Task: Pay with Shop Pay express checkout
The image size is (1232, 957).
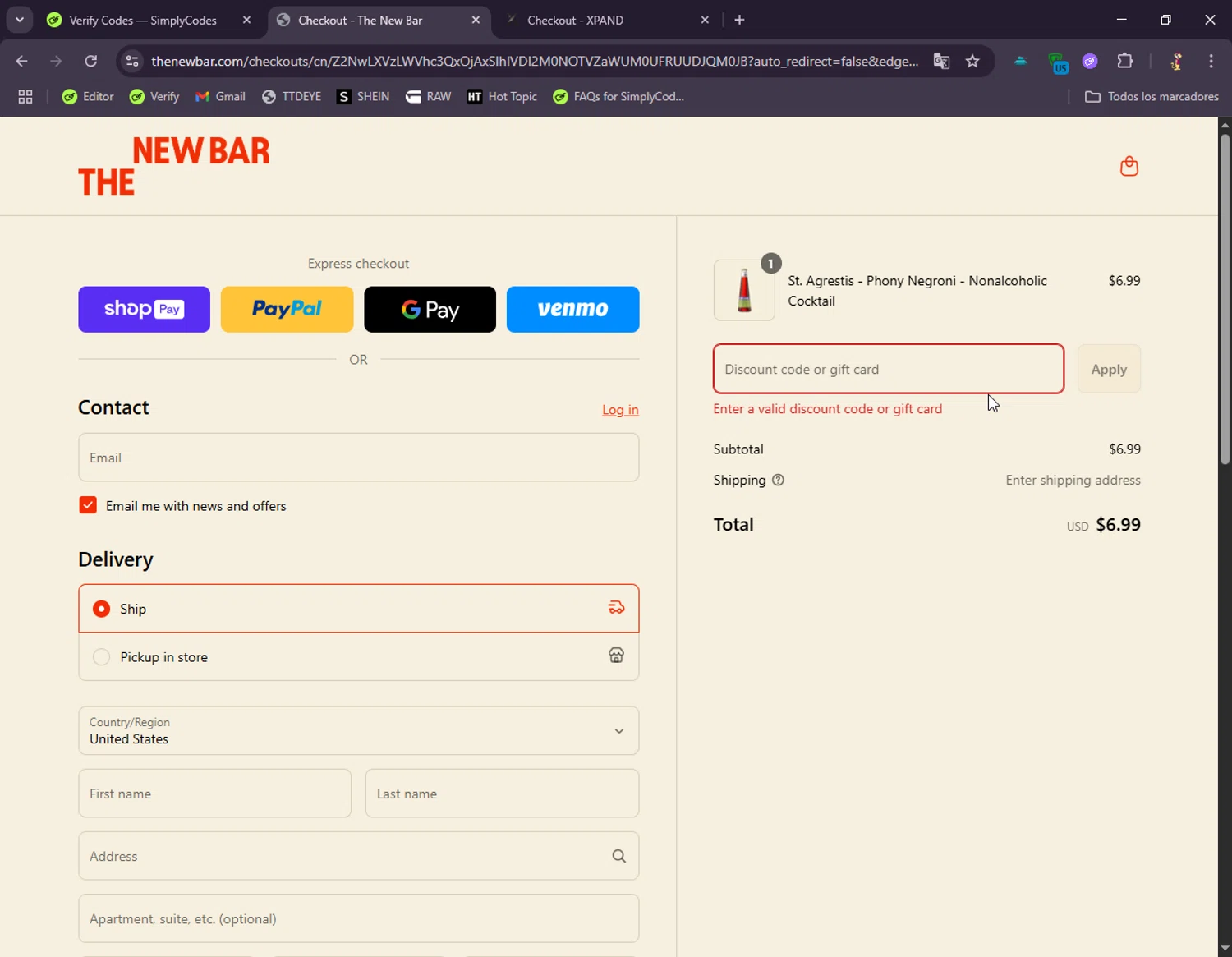Action: [144, 310]
